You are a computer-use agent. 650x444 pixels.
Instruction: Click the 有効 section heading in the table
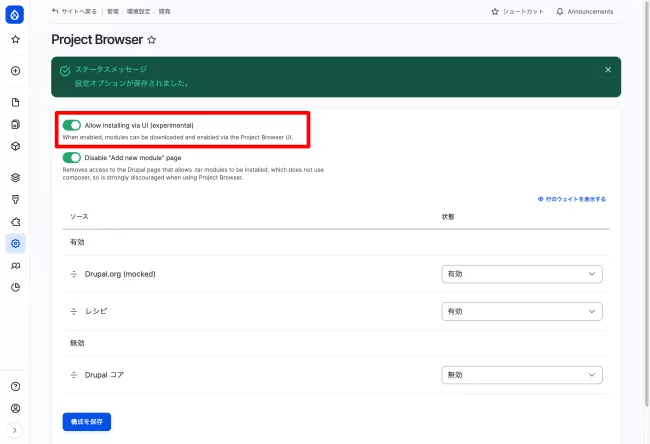(x=77, y=242)
